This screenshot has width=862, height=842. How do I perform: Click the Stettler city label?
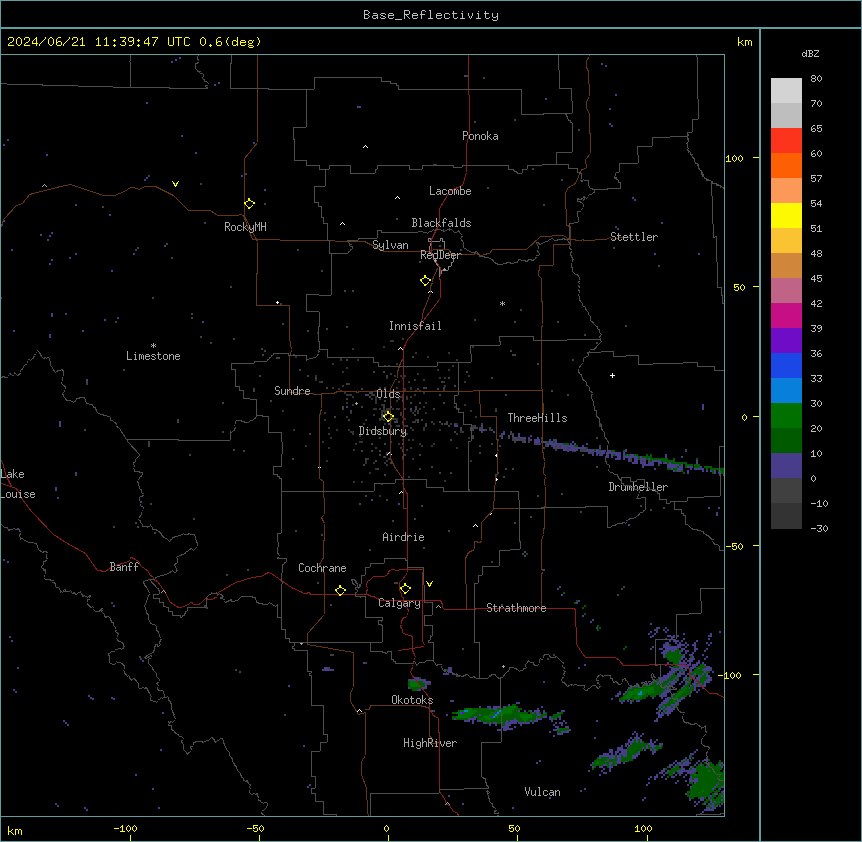pos(634,237)
